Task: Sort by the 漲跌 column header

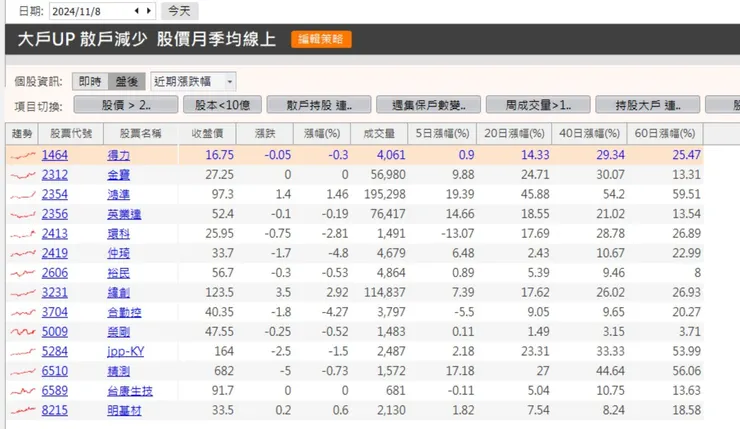Action: (265, 134)
